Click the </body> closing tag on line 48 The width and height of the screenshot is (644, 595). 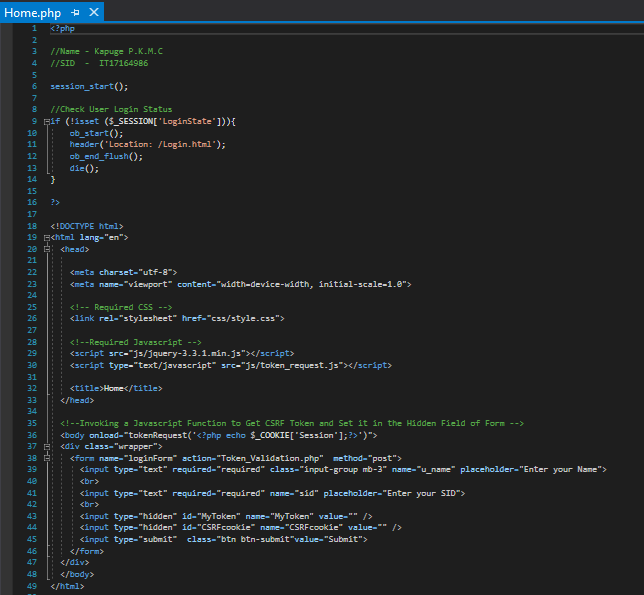tap(77, 574)
